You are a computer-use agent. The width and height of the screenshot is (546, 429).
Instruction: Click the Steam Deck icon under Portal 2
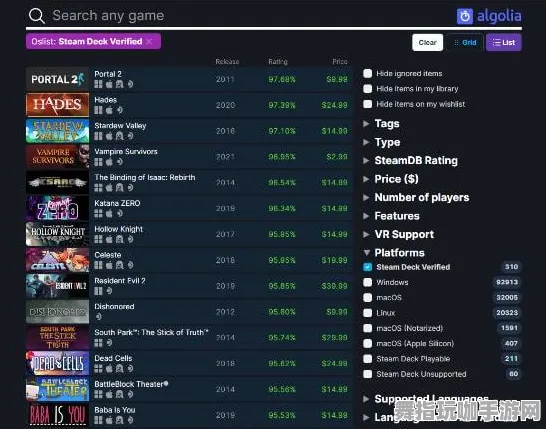tap(130, 84)
